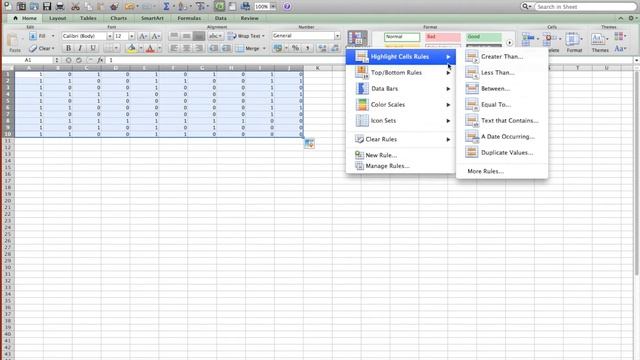Viewport: 640px width, 360px height.
Task: Click the Bold formatting icon
Action: [x=68, y=48]
